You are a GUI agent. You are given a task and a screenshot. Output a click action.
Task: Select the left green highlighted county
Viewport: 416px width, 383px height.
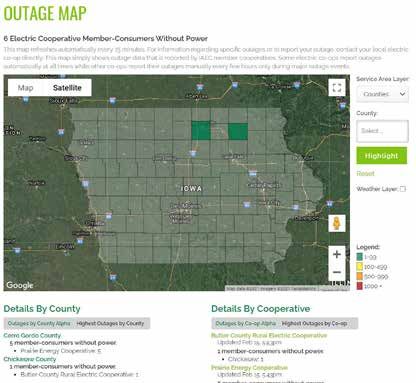point(201,130)
